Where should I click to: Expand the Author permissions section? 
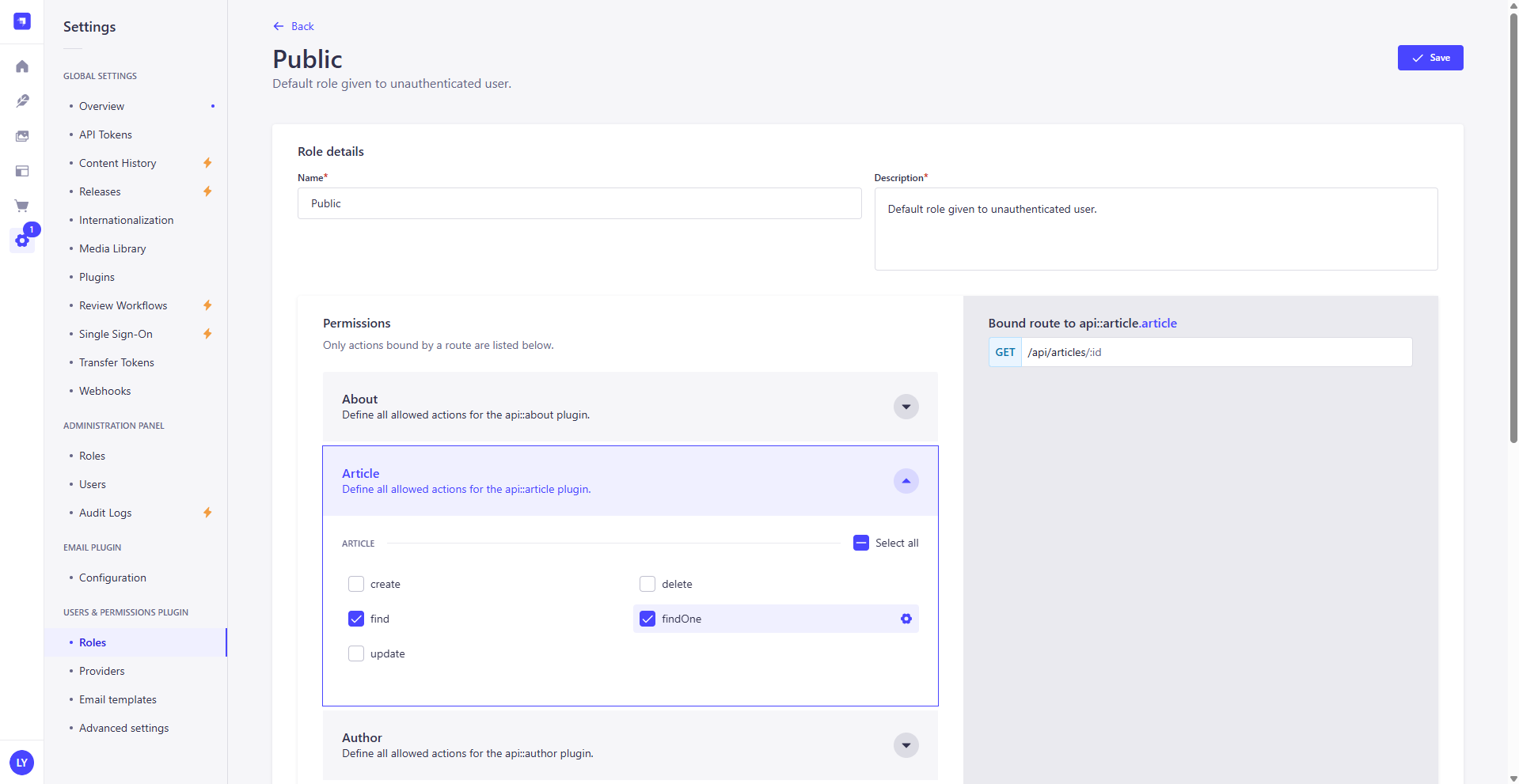(x=906, y=745)
